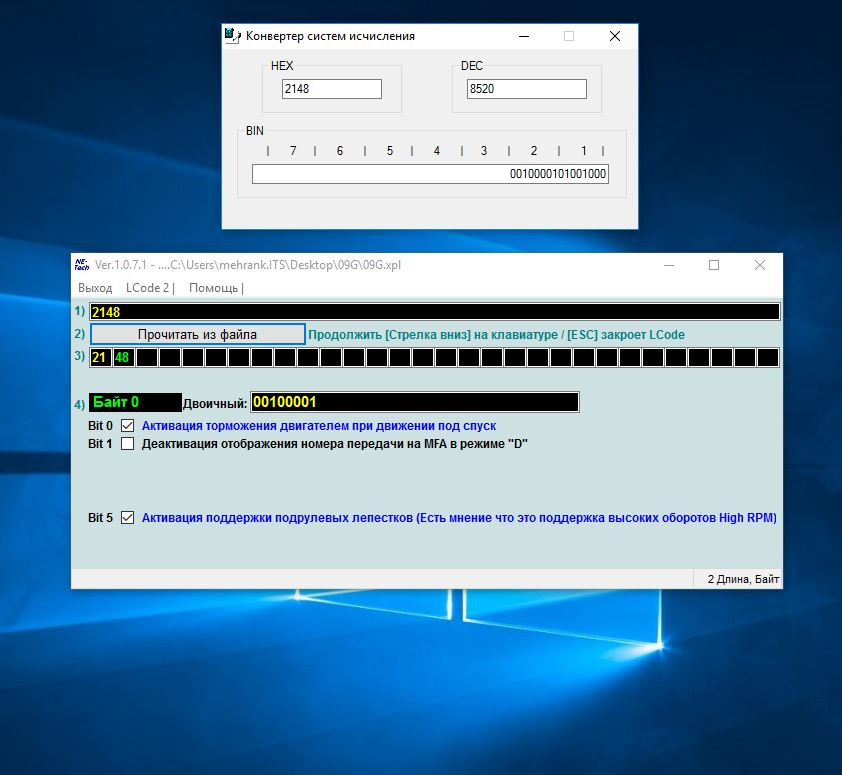842x775 pixels.
Task: Click the Bit 1 description text about MFA
Action: click(x=335, y=444)
